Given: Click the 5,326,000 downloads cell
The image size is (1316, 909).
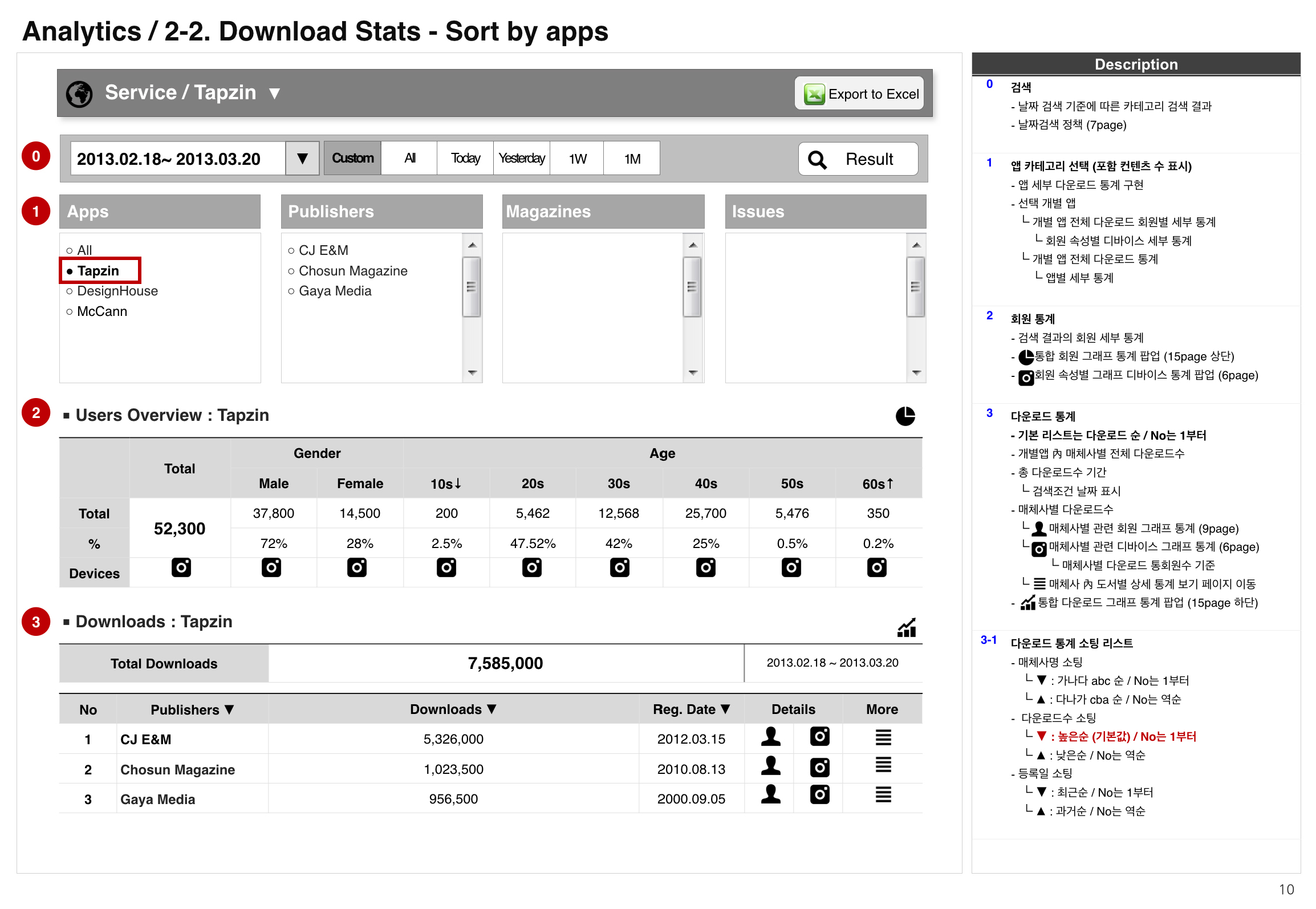Looking at the screenshot, I should pyautogui.click(x=453, y=739).
